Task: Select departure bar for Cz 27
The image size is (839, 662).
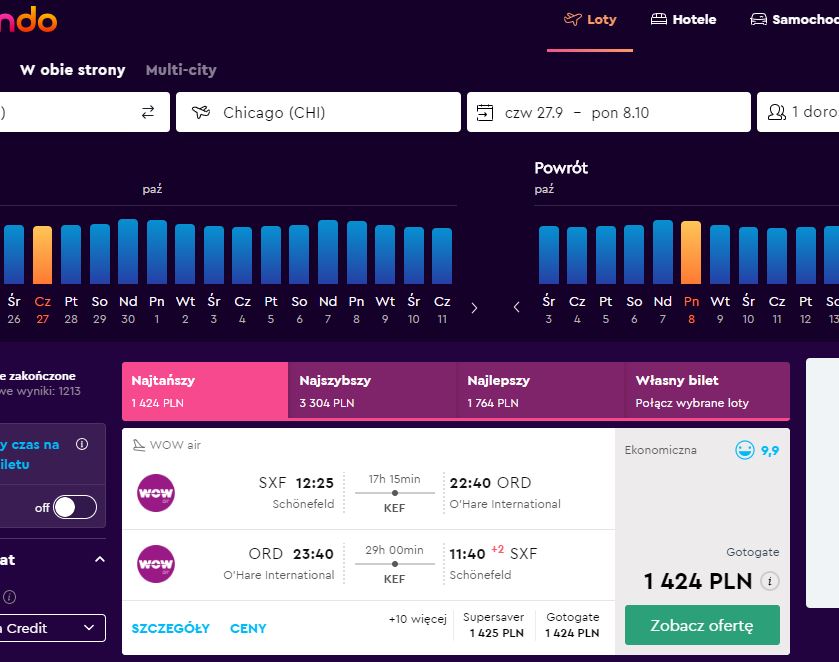Action: [x=43, y=255]
